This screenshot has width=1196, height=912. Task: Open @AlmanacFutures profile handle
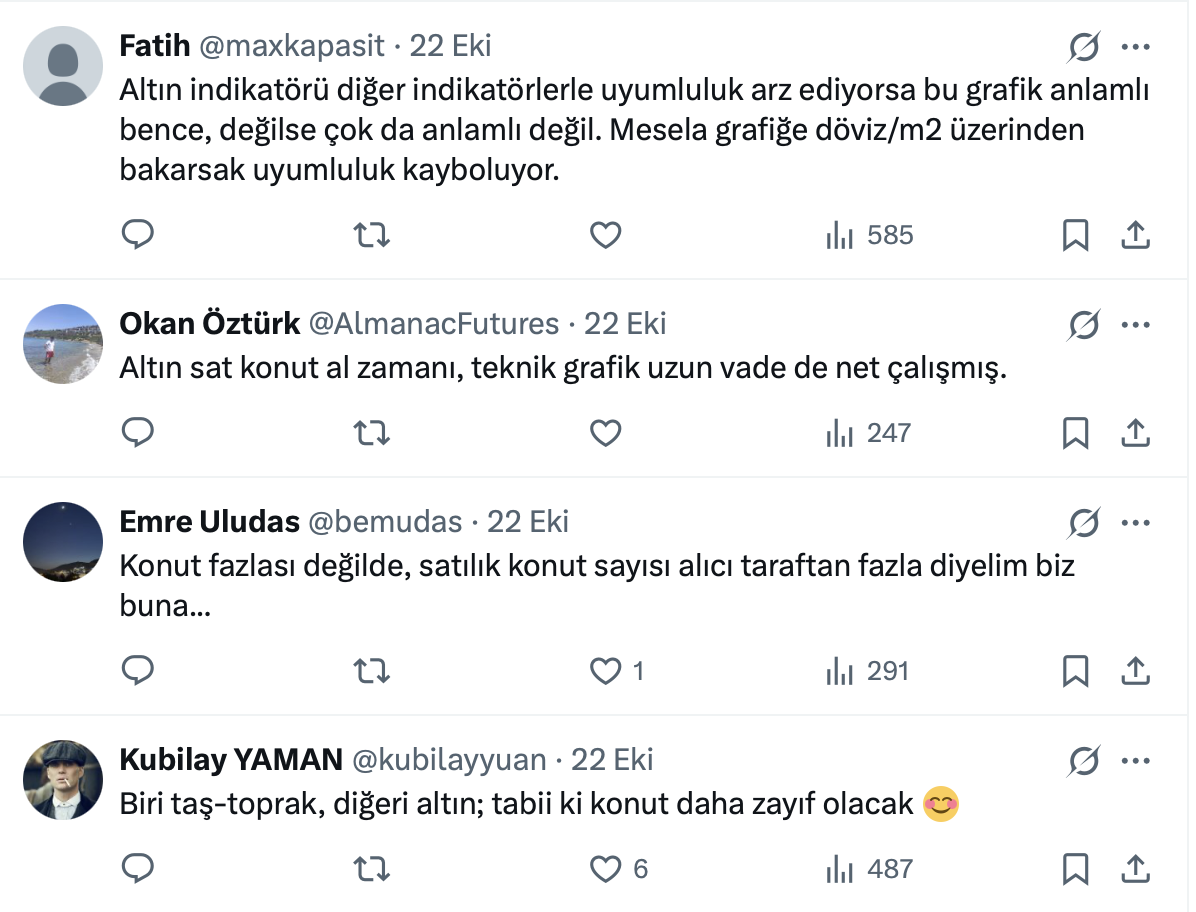(434, 324)
